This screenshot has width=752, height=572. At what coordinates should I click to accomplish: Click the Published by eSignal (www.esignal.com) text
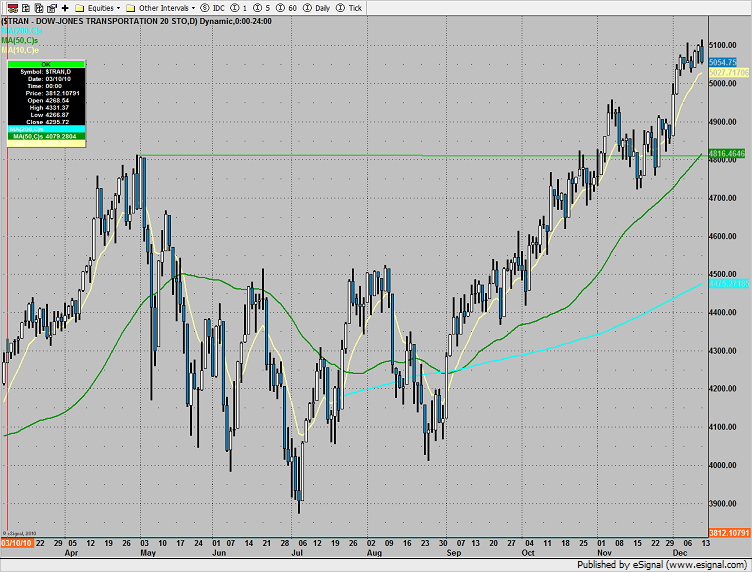661,565
